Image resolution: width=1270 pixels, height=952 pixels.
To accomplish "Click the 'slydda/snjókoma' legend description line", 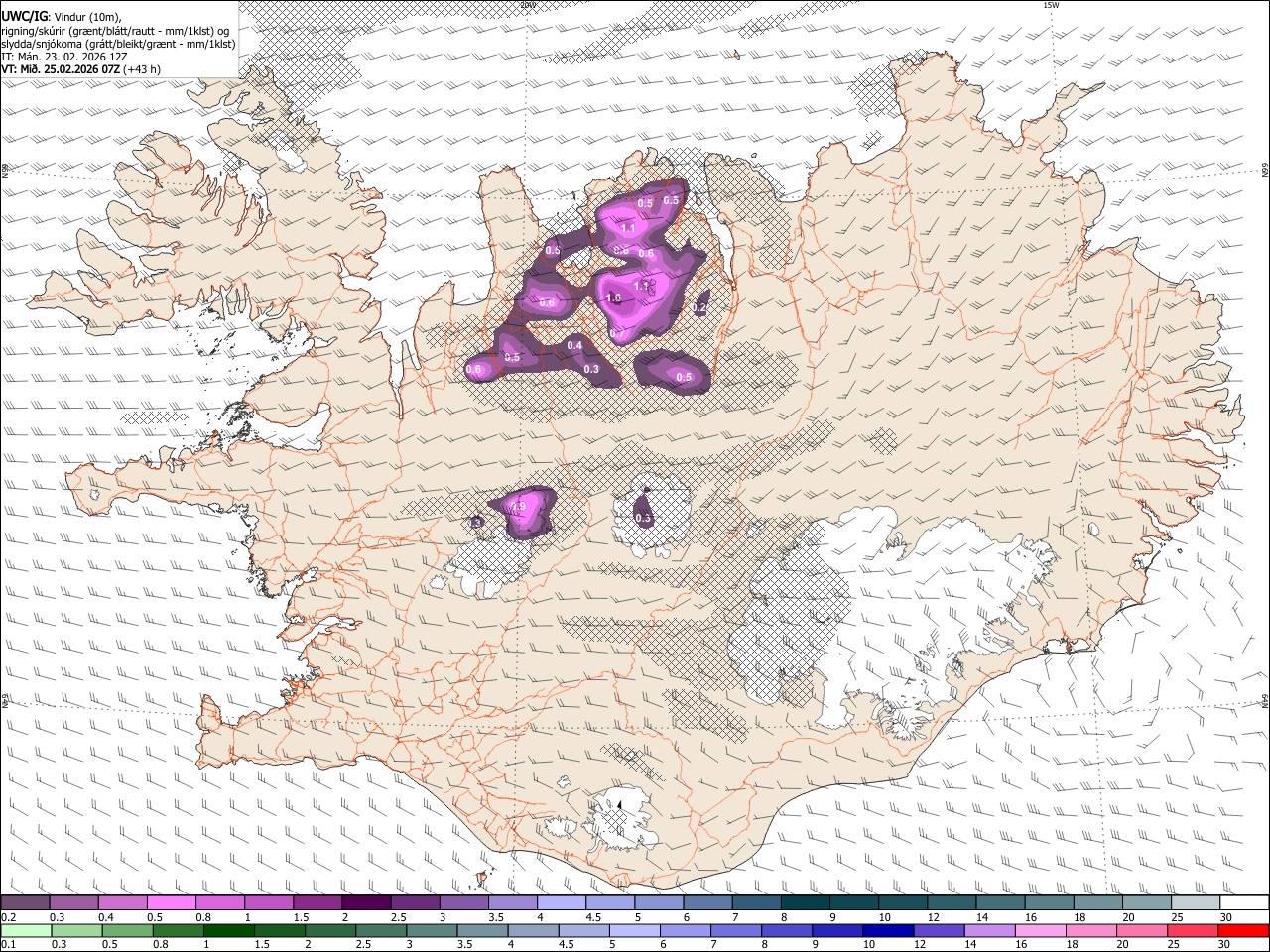I will (x=118, y=44).
